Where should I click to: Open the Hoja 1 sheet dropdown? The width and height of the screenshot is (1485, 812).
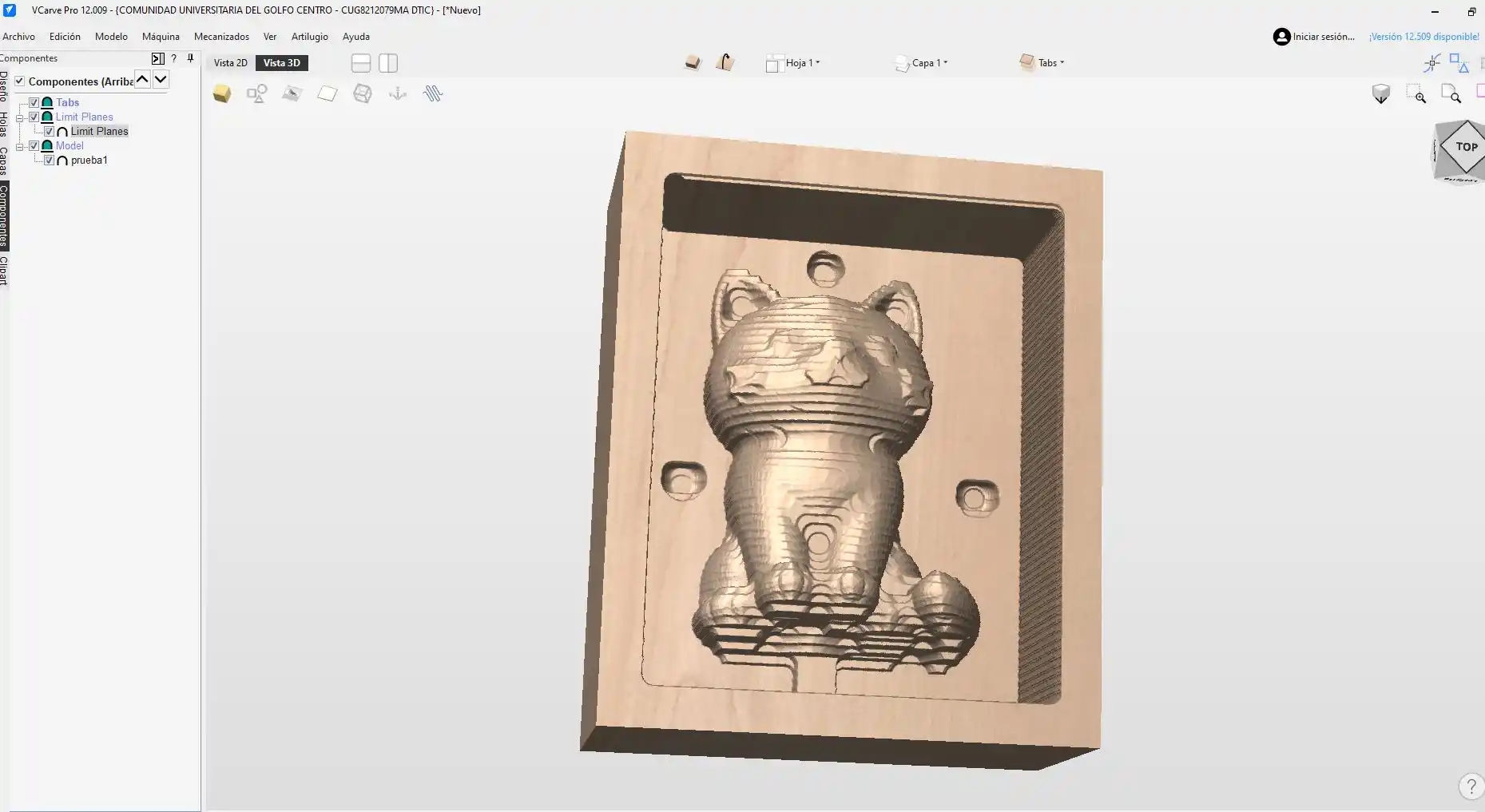click(793, 63)
